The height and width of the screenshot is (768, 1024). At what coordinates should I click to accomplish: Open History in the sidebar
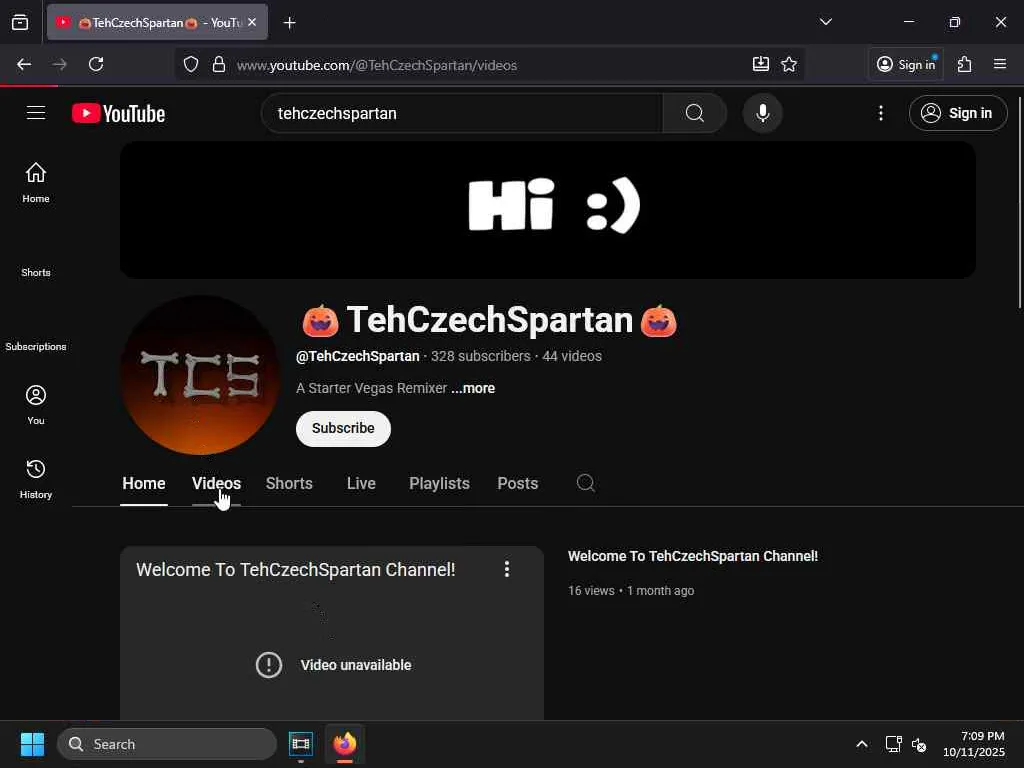[36, 479]
